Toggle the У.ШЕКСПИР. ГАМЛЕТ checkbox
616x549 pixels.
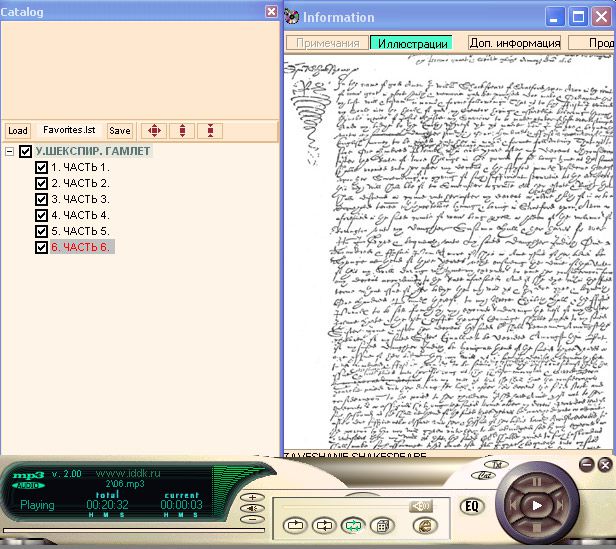[x=26, y=152]
